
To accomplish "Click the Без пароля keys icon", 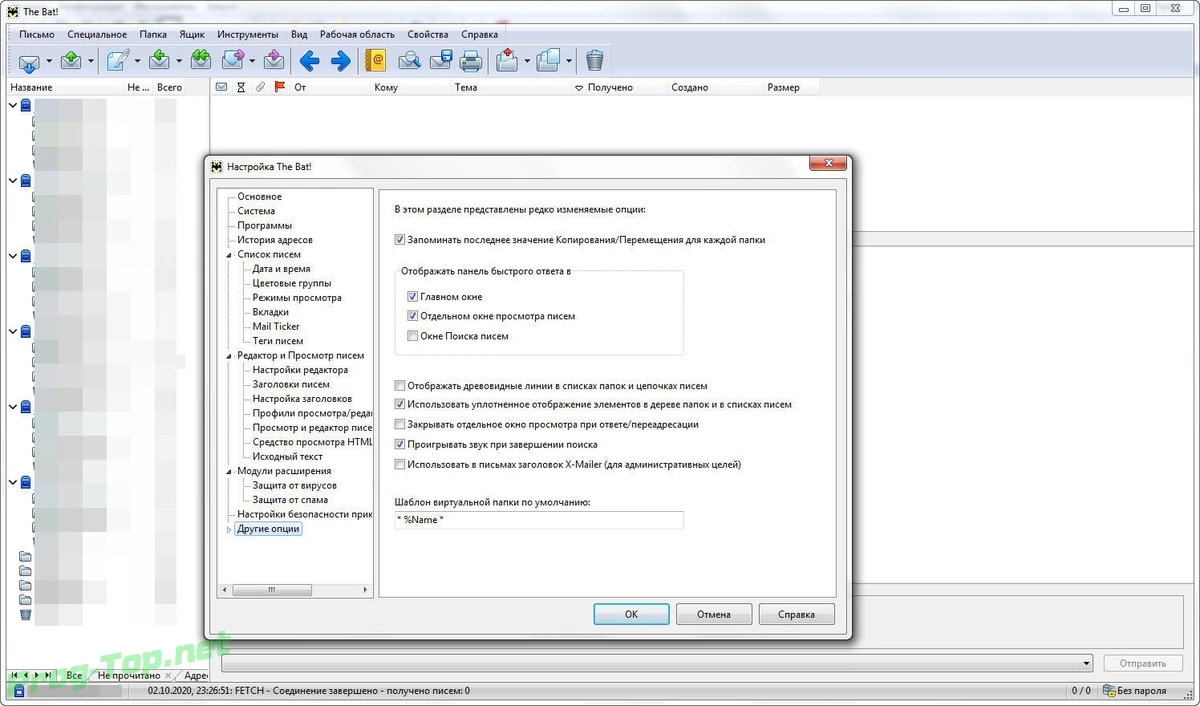I will [x=1110, y=691].
